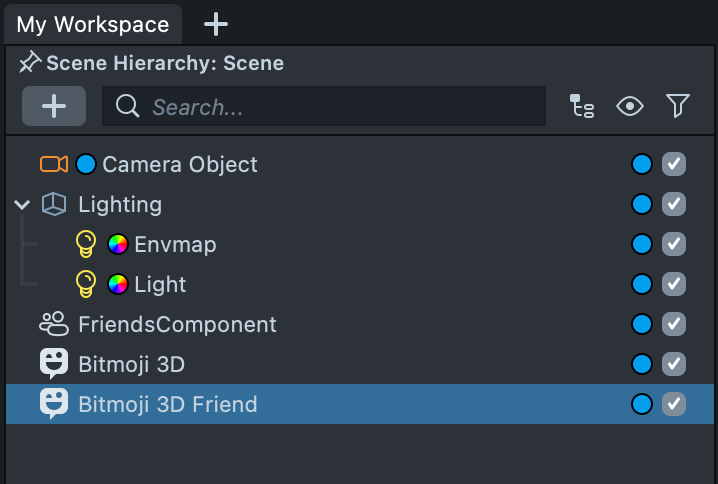Toggle the eye visibility filter icon
This screenshot has height=484, width=718.
click(x=630, y=106)
